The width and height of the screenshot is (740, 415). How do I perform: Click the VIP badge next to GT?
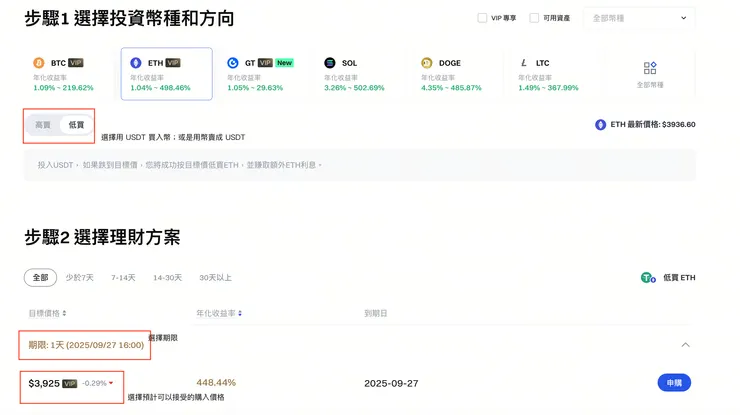(x=265, y=63)
